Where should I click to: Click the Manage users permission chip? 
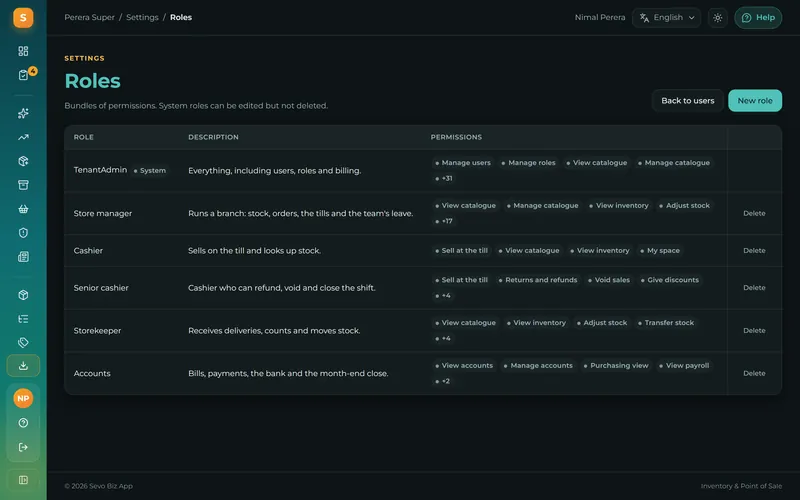point(463,163)
